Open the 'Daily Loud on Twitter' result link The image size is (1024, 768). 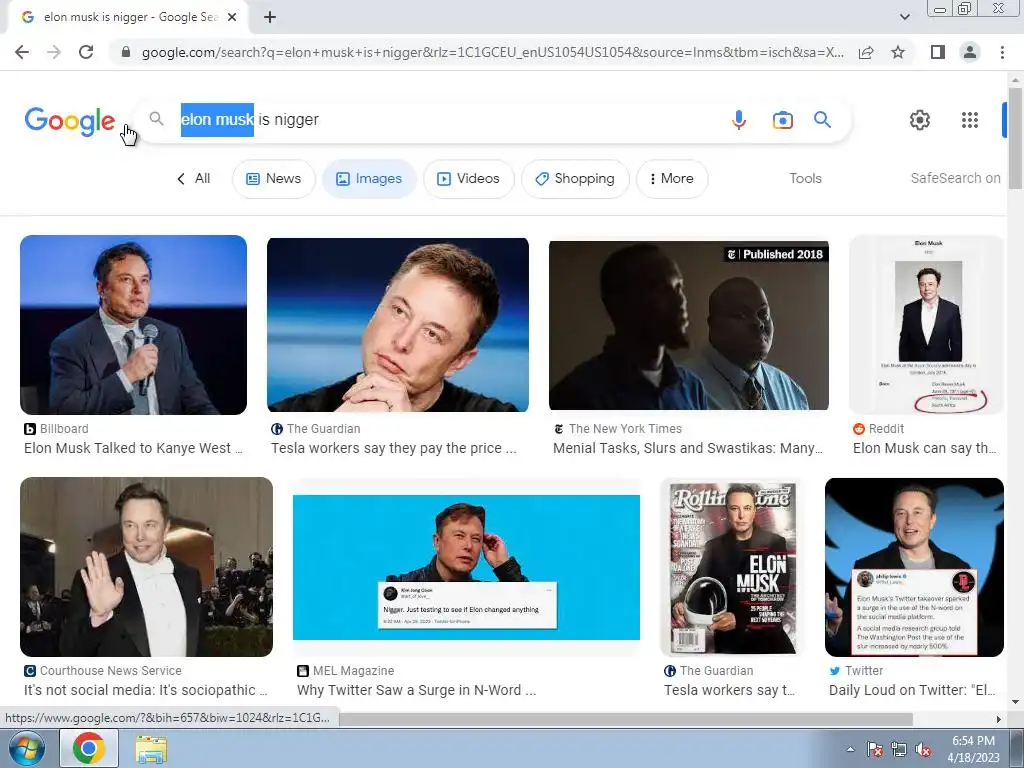[x=912, y=690]
